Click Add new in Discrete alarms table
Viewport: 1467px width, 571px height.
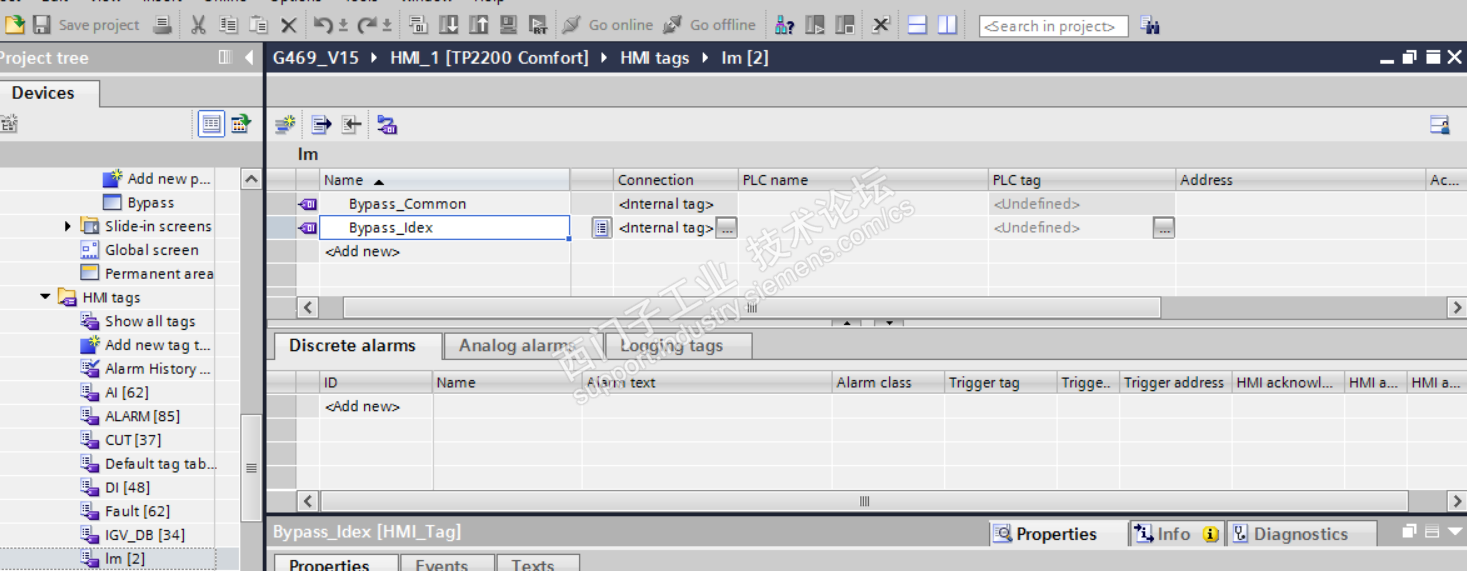coord(362,407)
